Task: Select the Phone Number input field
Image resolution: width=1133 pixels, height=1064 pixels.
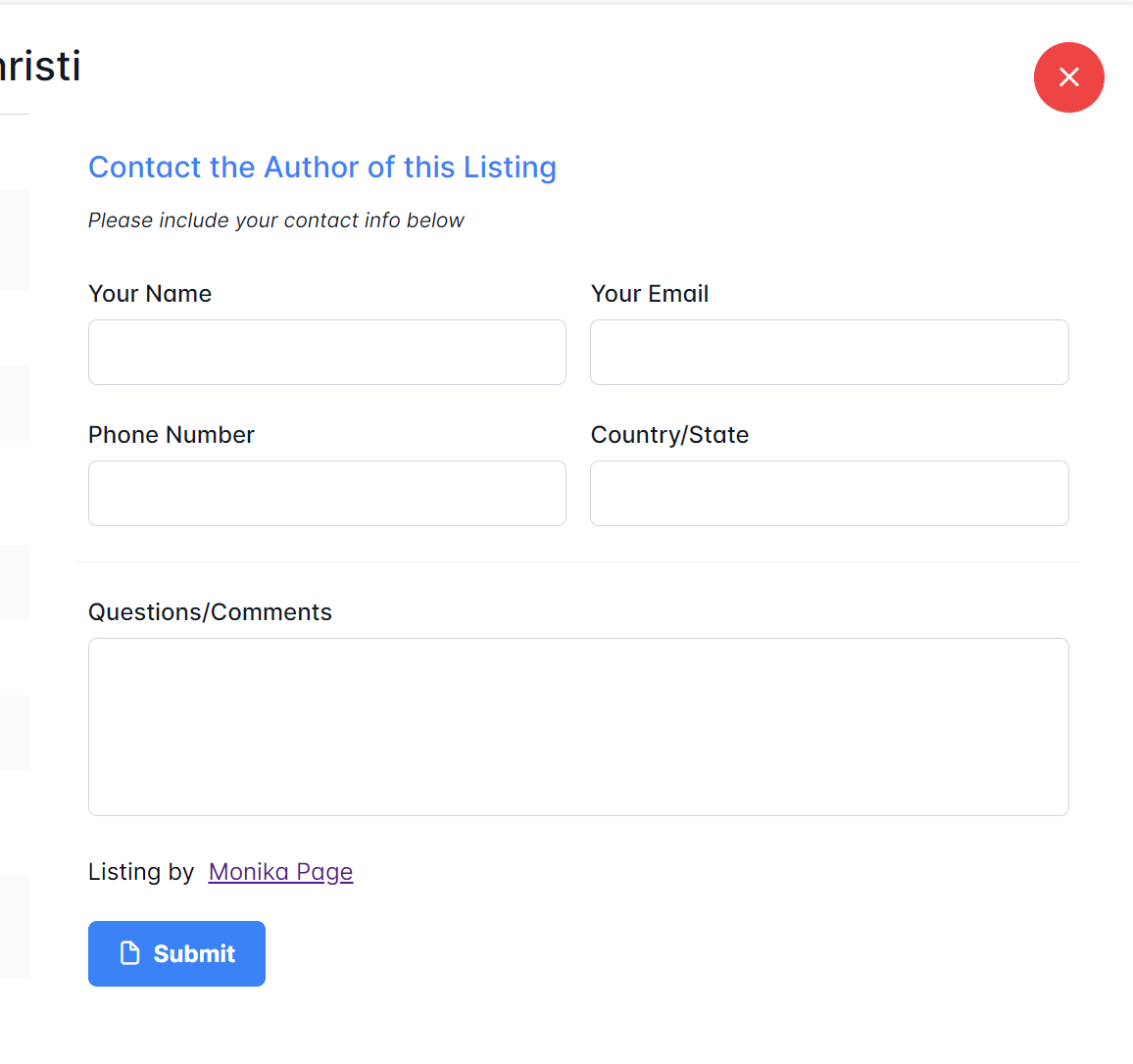Action: pyautogui.click(x=326, y=494)
